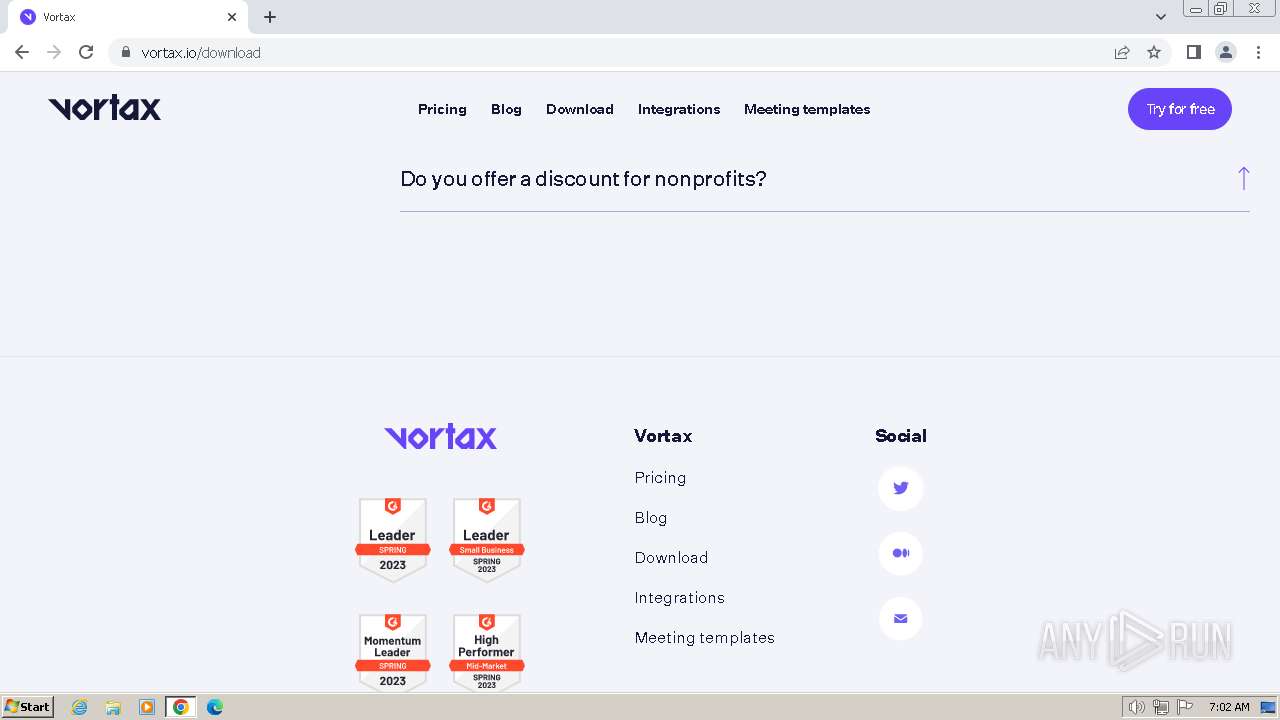Switch to Chrome in the taskbar
This screenshot has width=1280, height=720.
[x=180, y=707]
